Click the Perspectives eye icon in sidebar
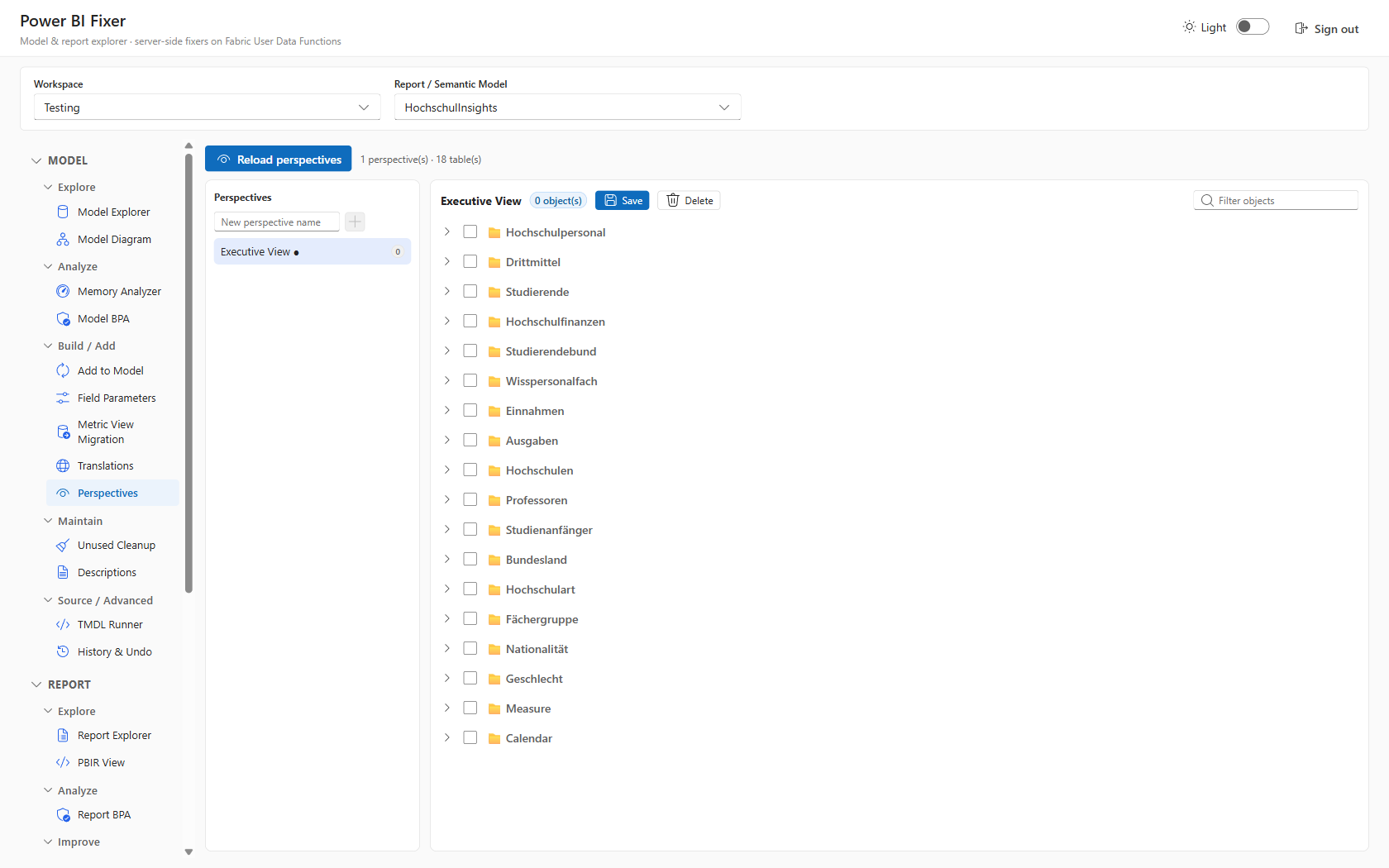This screenshot has width=1389, height=868. [63, 493]
